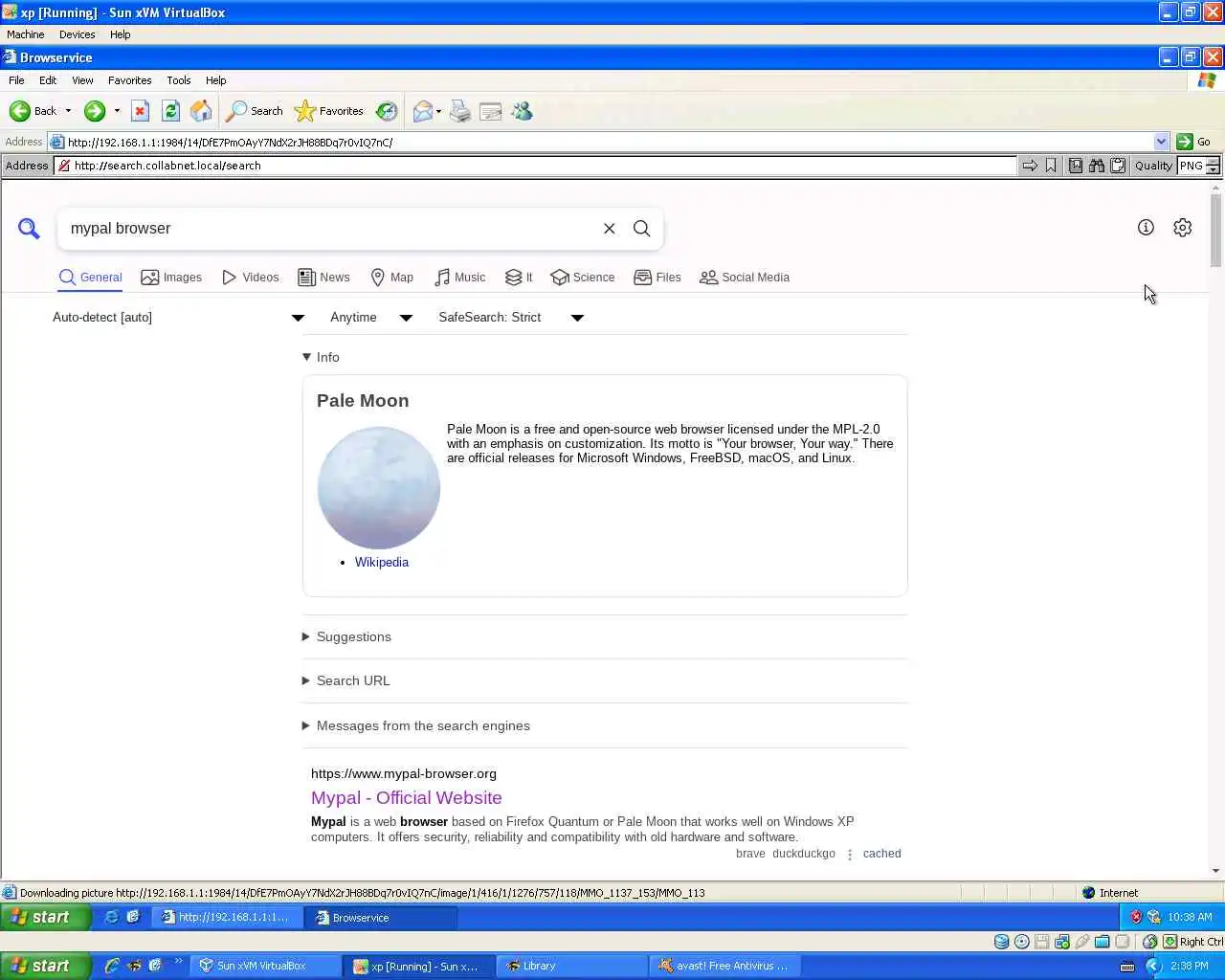
Task: Stop loading with the red X page icon
Action: tap(140, 111)
